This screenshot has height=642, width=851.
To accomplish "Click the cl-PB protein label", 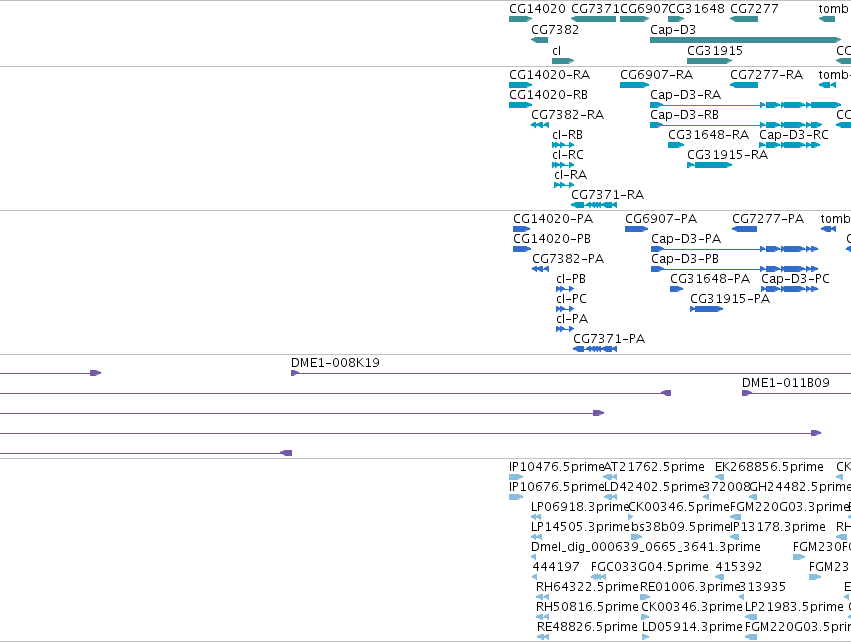I will (x=571, y=279).
